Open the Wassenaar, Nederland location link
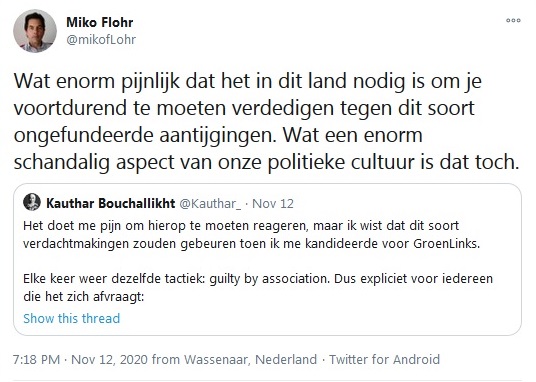 click(251, 359)
